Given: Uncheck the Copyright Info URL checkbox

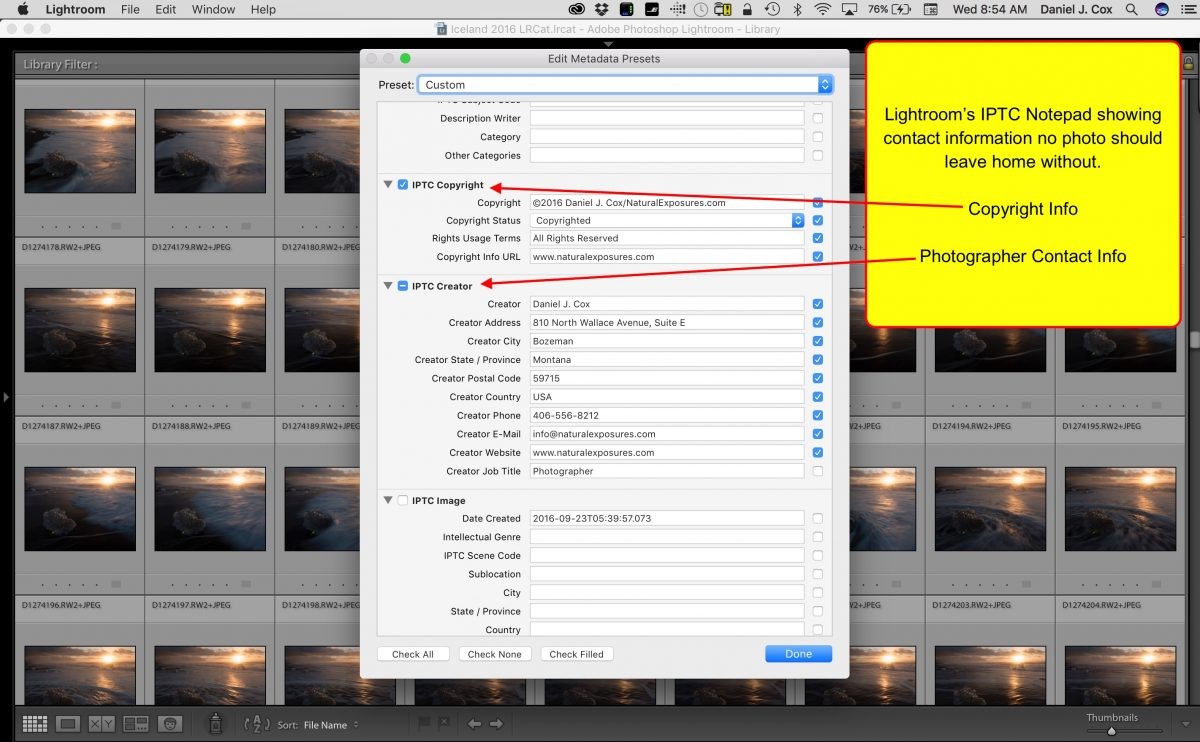Looking at the screenshot, I should pos(818,257).
